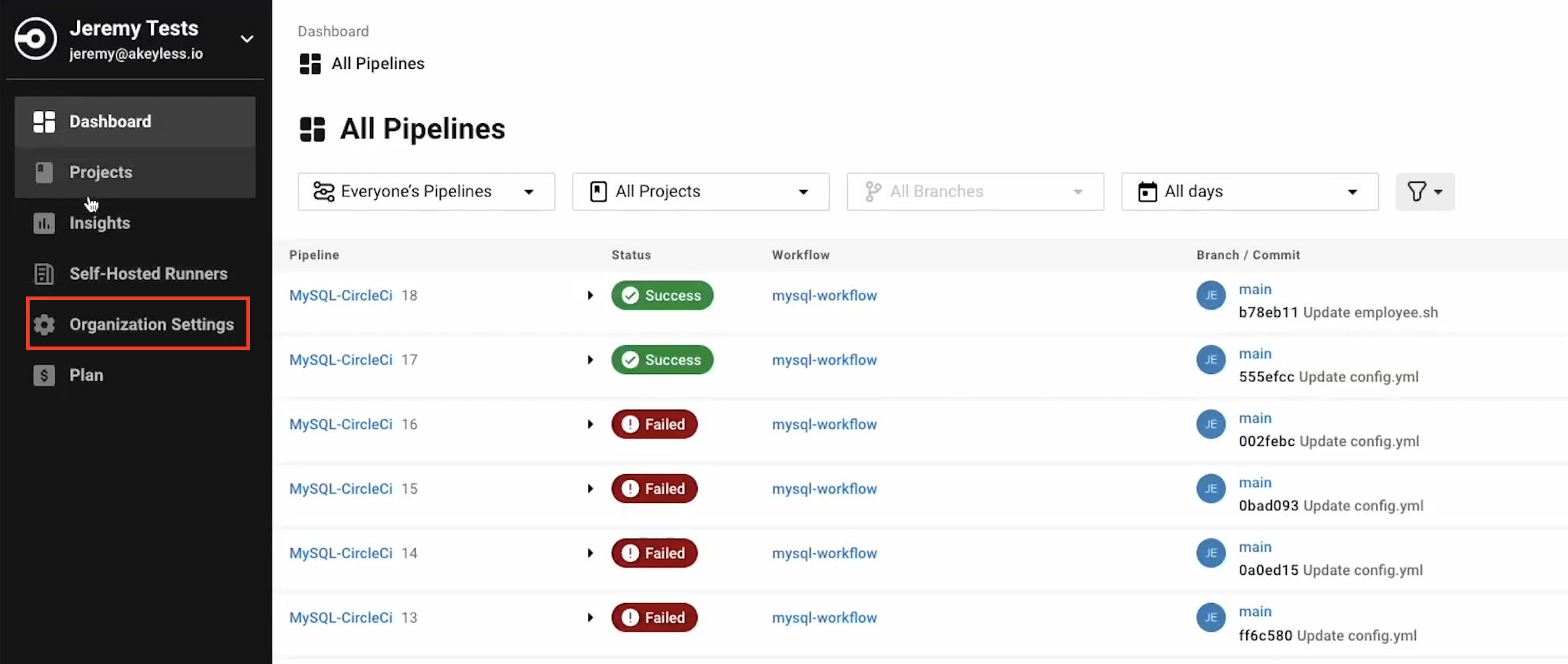Click JE avatar beside commit 555efcc
This screenshot has height=664, width=1568.
click(1211, 360)
